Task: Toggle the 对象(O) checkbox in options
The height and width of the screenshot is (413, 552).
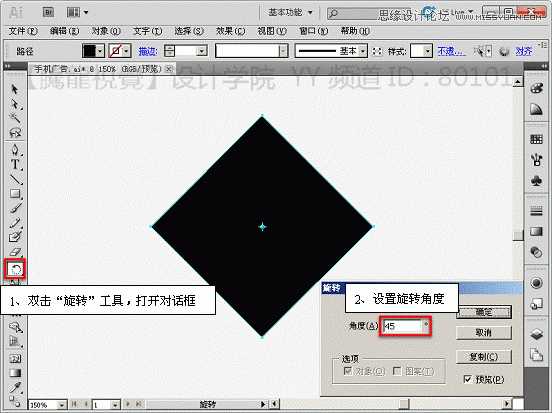Action: pyautogui.click(x=348, y=371)
